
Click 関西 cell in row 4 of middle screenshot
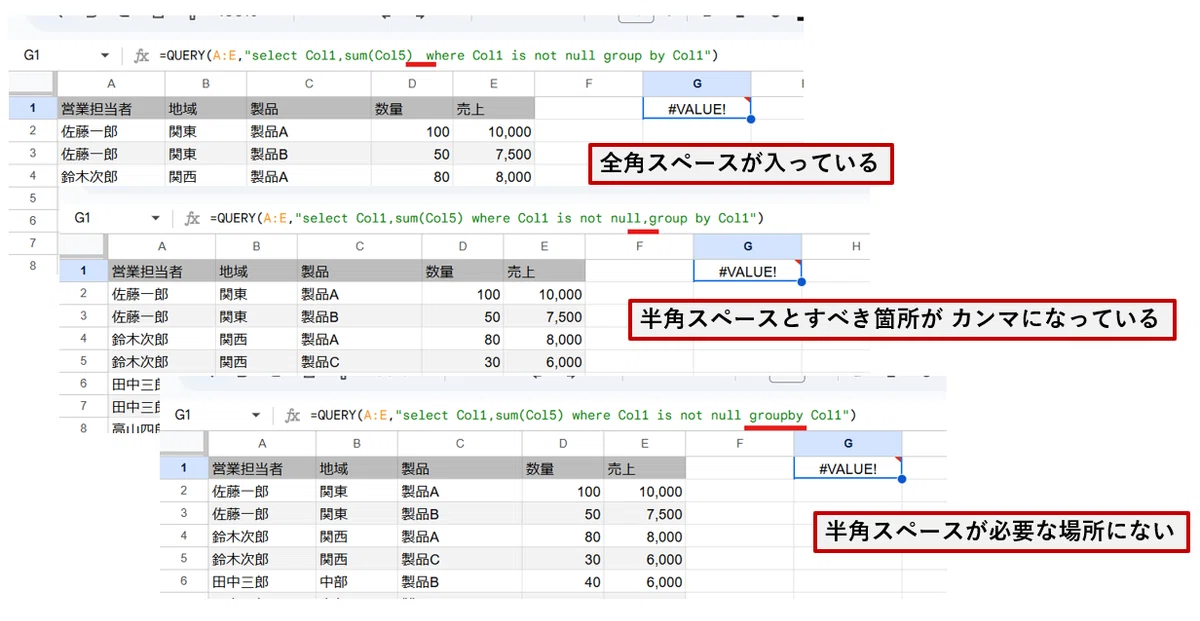[255, 340]
